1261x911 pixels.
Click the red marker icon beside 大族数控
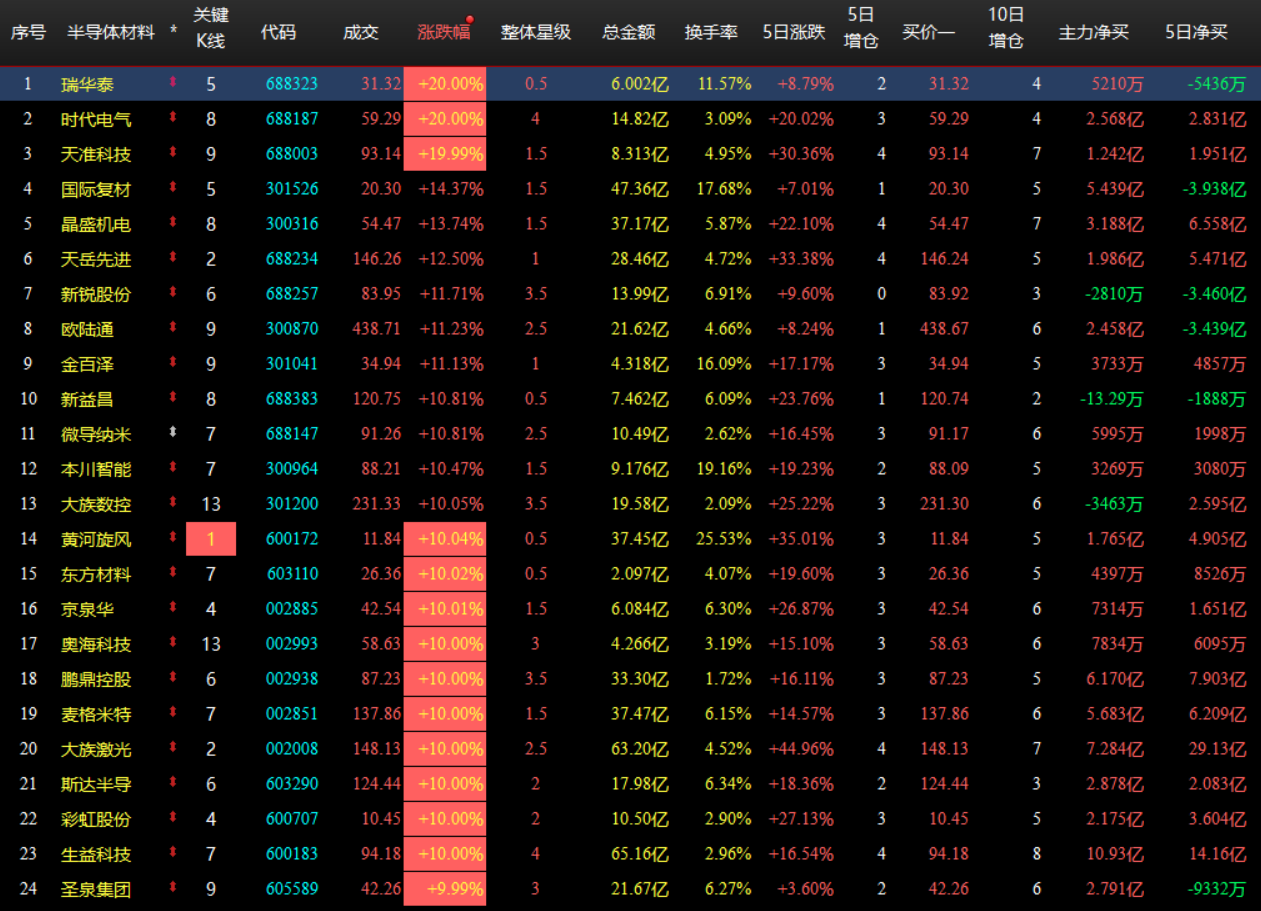click(x=173, y=504)
